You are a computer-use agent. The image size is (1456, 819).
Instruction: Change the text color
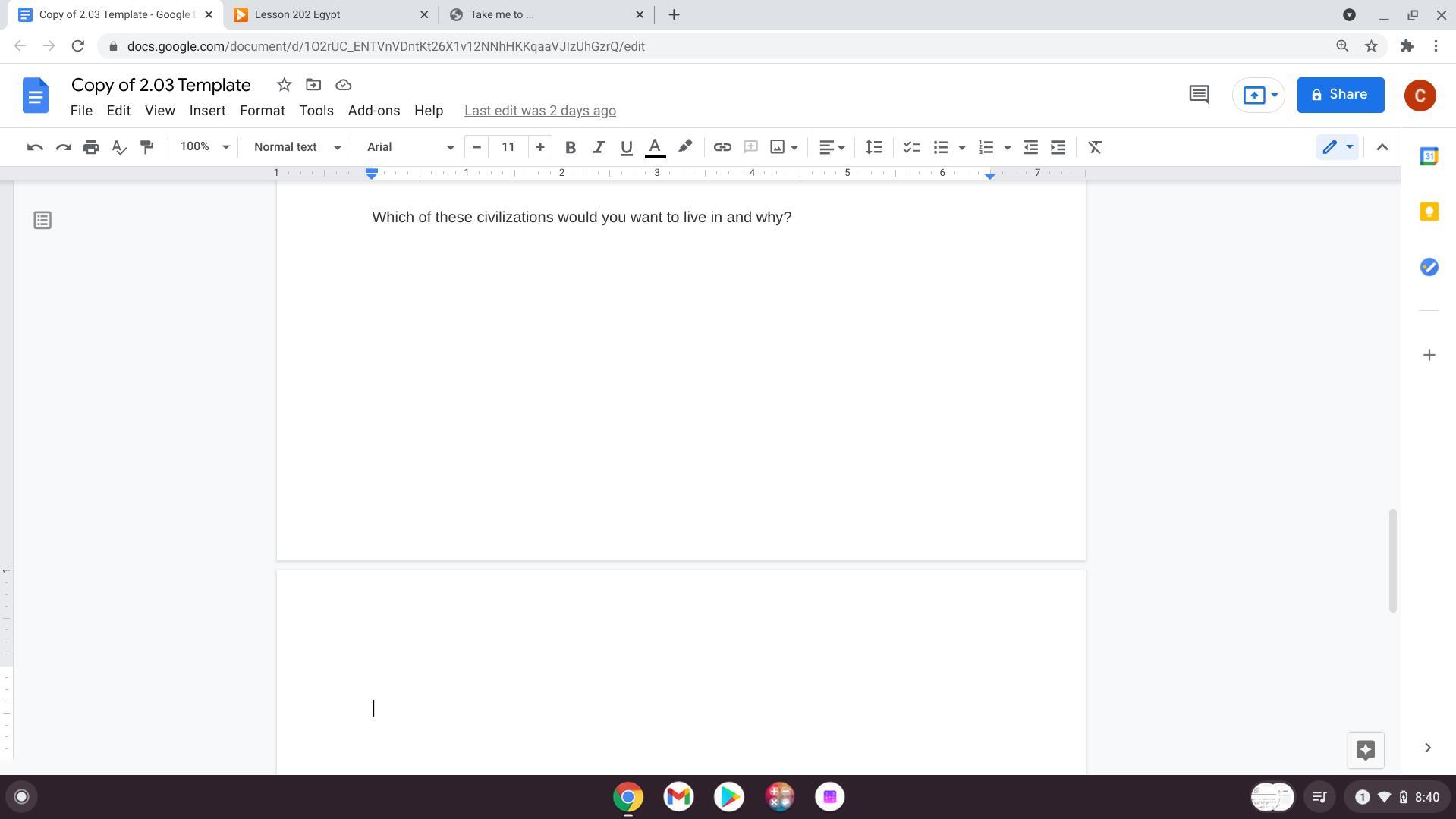point(655,147)
